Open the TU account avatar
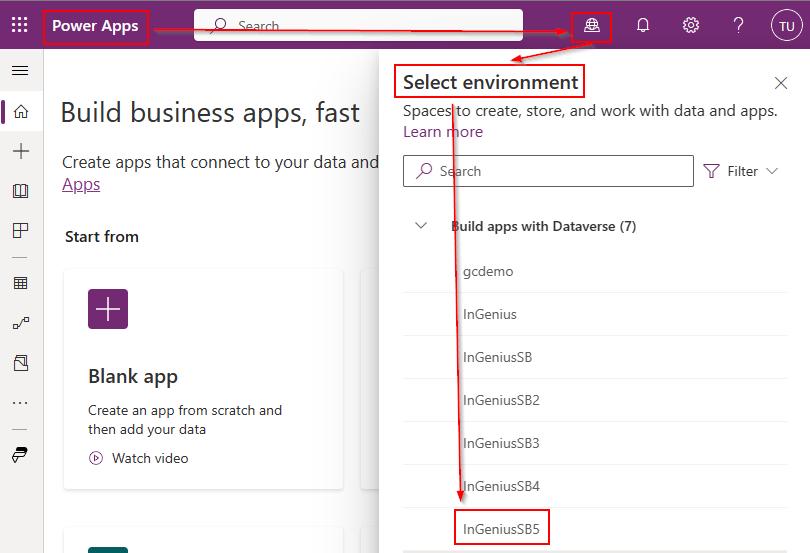This screenshot has width=810, height=553. (786, 26)
